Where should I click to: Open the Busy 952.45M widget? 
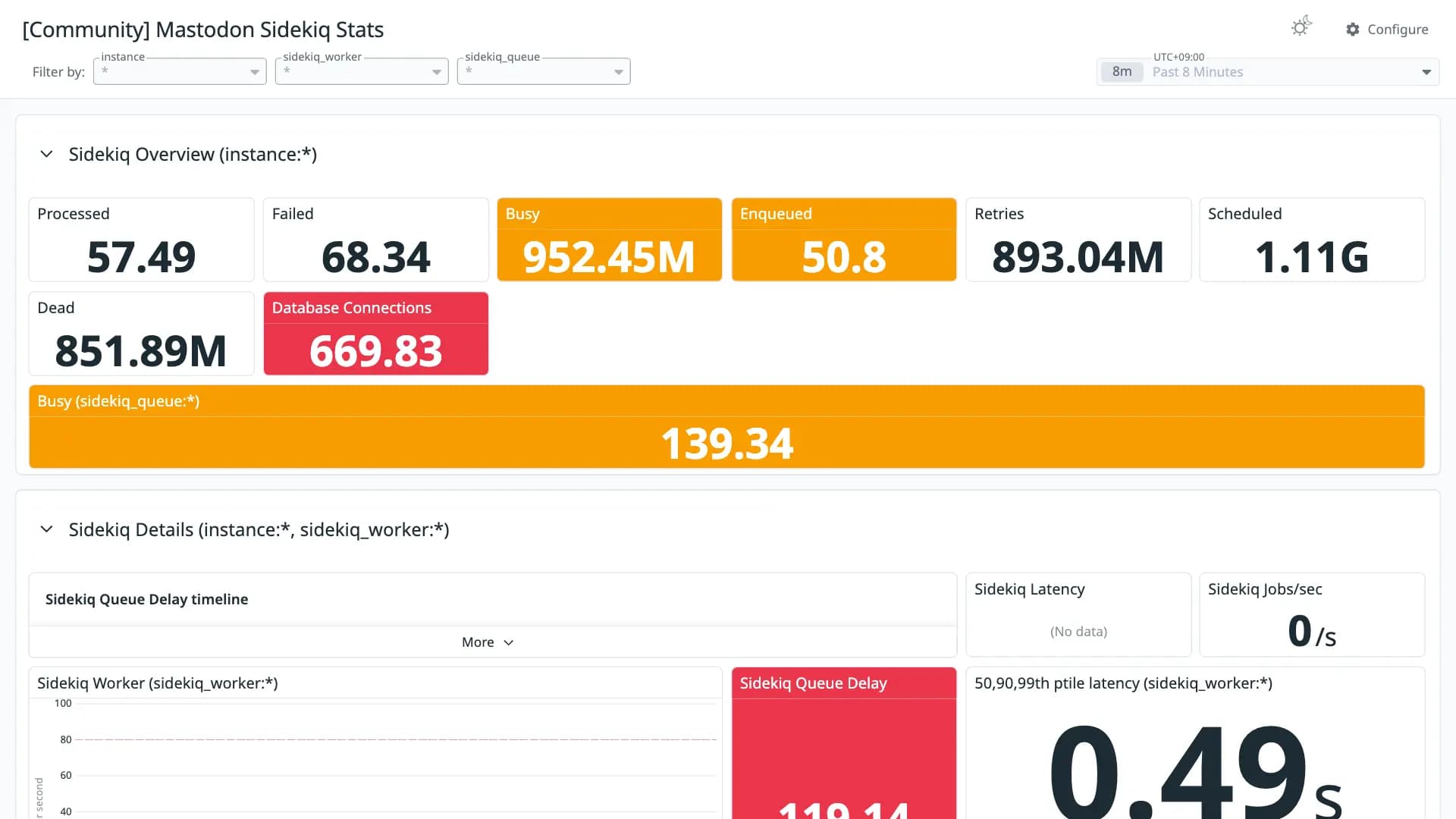pos(609,240)
